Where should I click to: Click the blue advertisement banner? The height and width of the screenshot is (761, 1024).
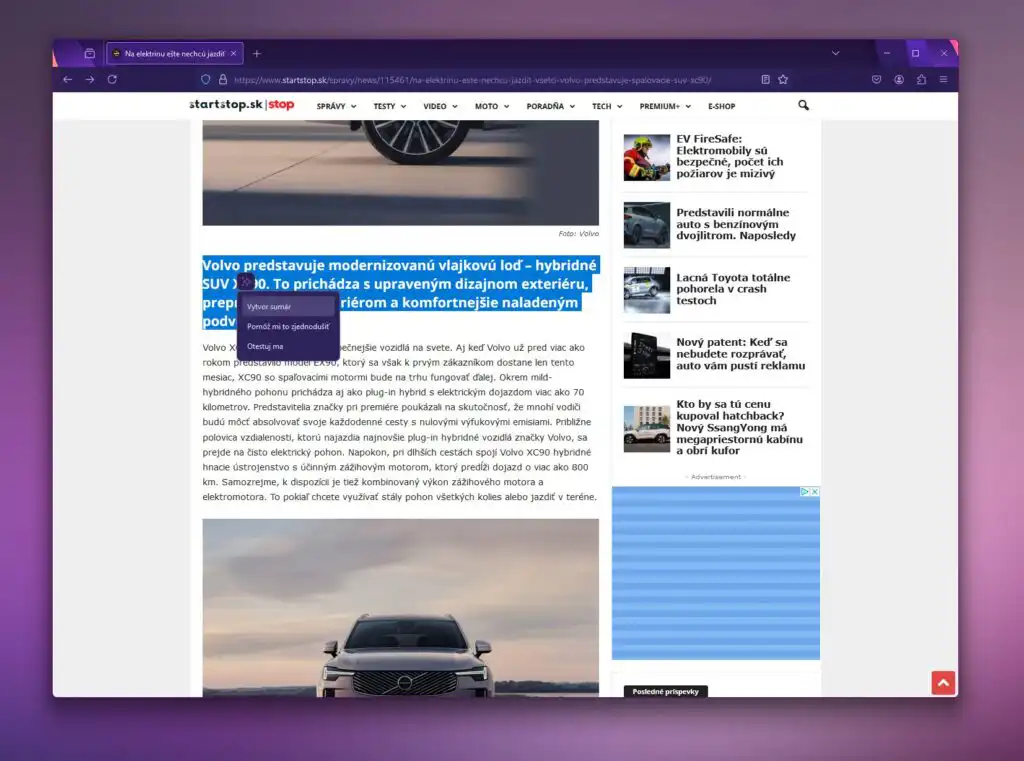click(x=715, y=575)
